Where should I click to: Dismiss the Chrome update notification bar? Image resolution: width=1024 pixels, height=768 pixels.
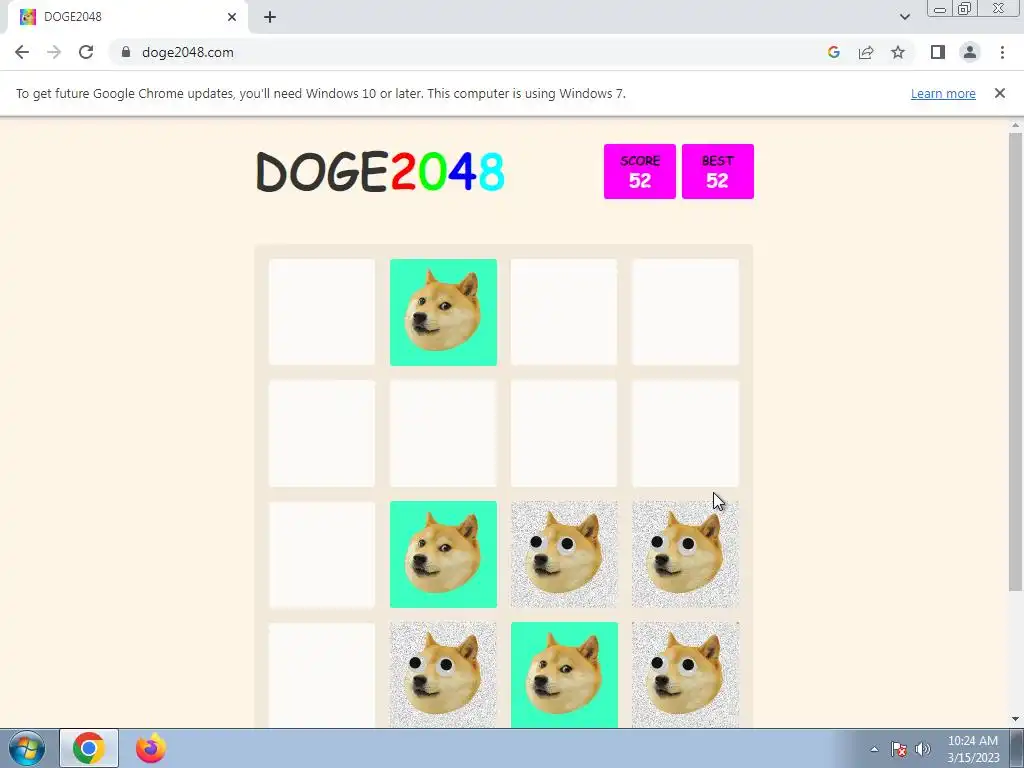(x=1000, y=93)
